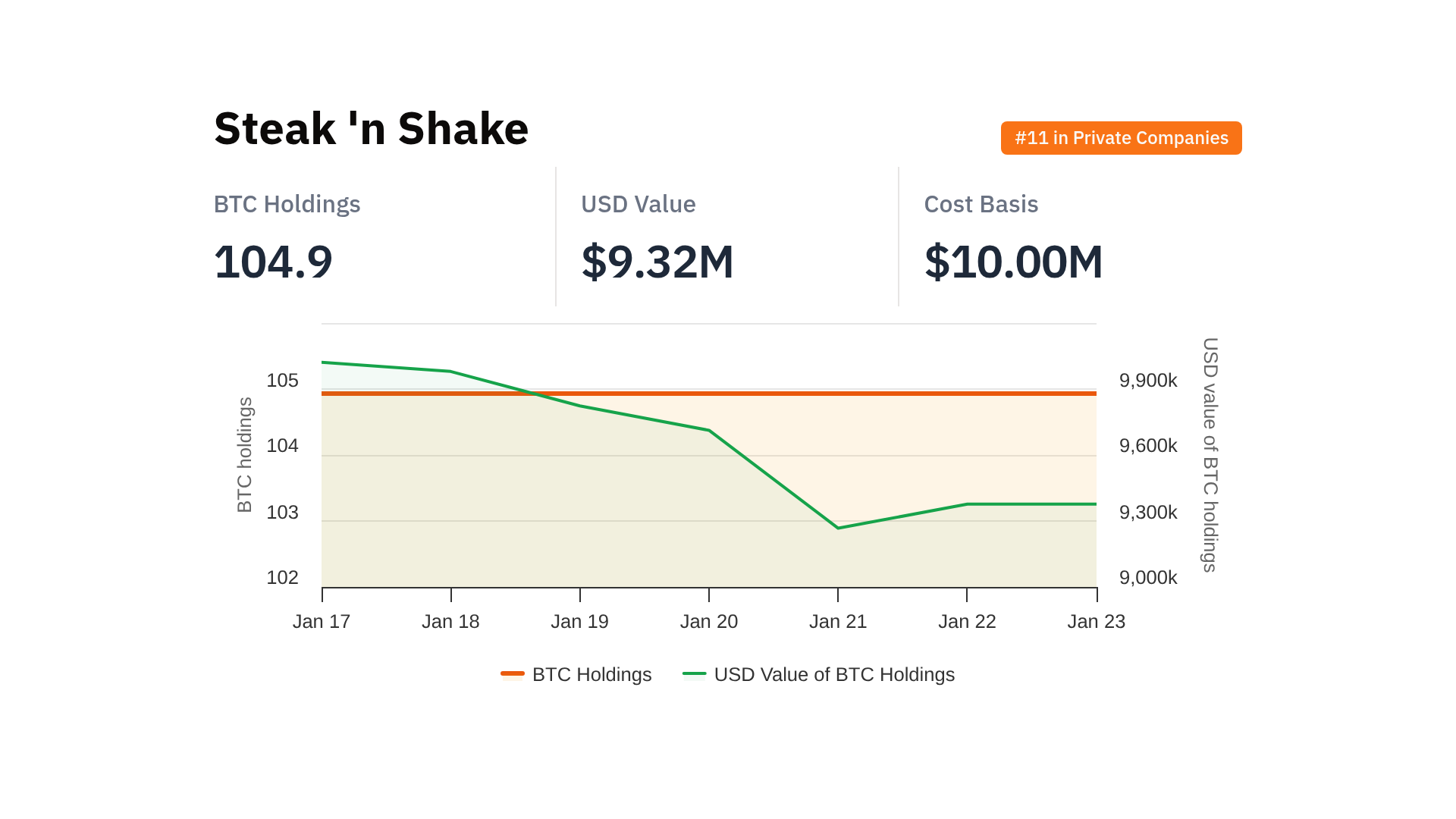The image size is (1456, 819).
Task: Click the Jan 21 x-axis label
Action: 838,621
